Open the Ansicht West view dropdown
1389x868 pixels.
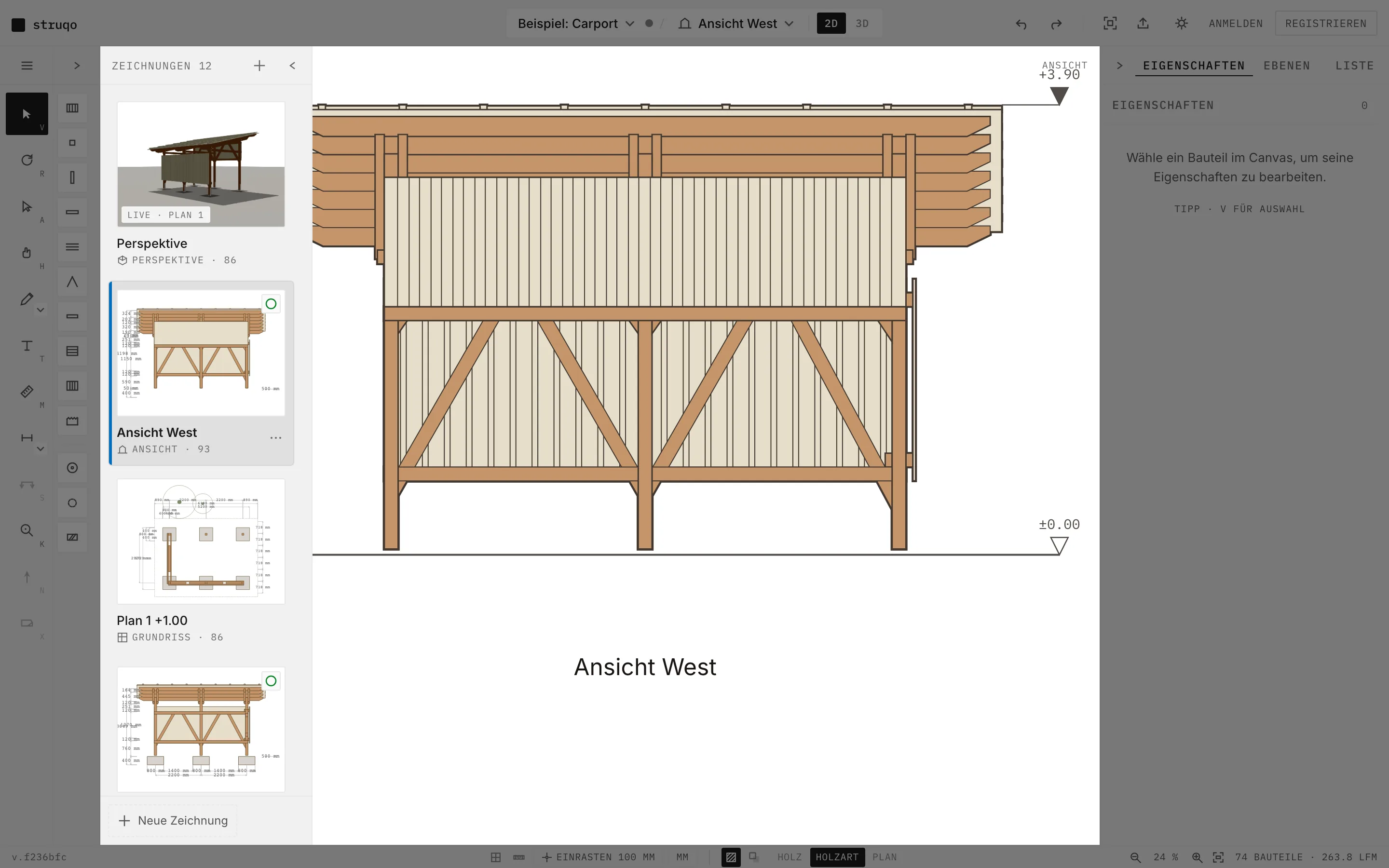737,24
